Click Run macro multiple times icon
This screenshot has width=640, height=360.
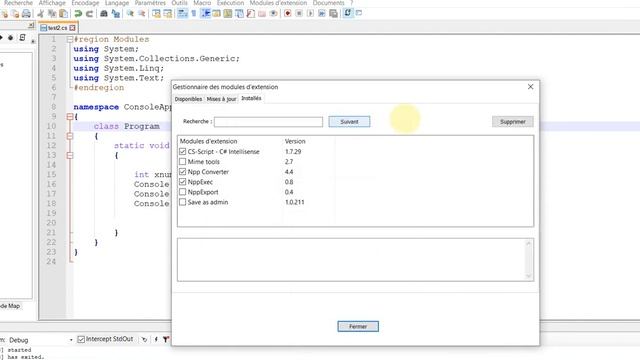pyautogui.click(x=322, y=13)
